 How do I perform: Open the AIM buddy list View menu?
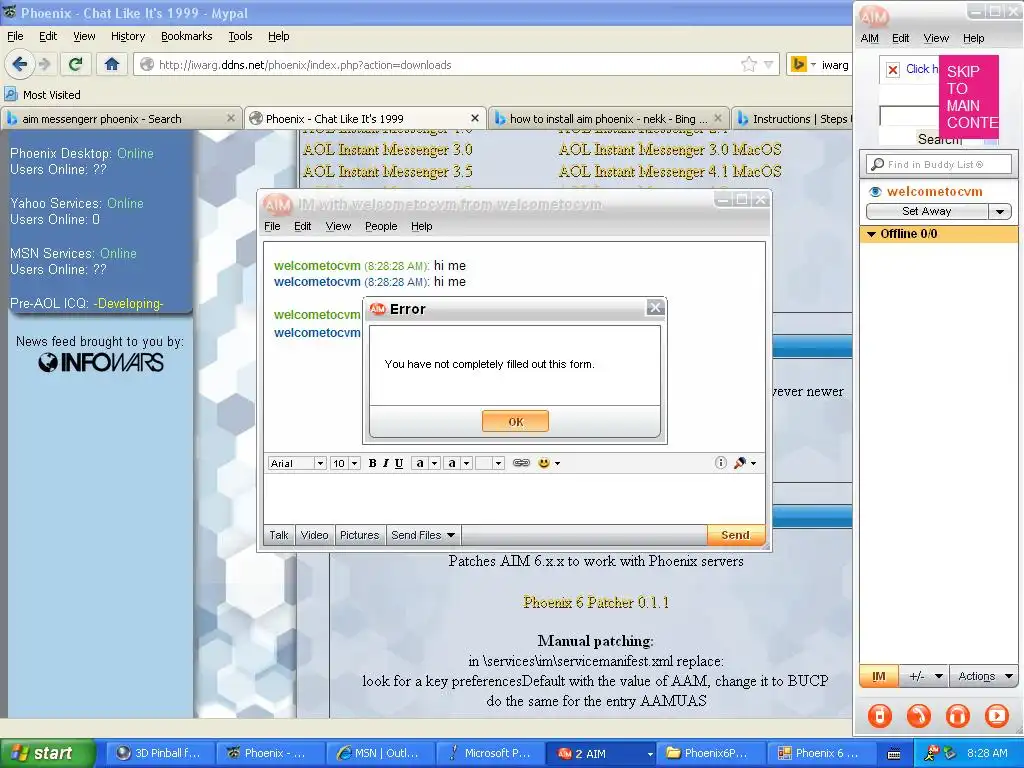tap(936, 38)
